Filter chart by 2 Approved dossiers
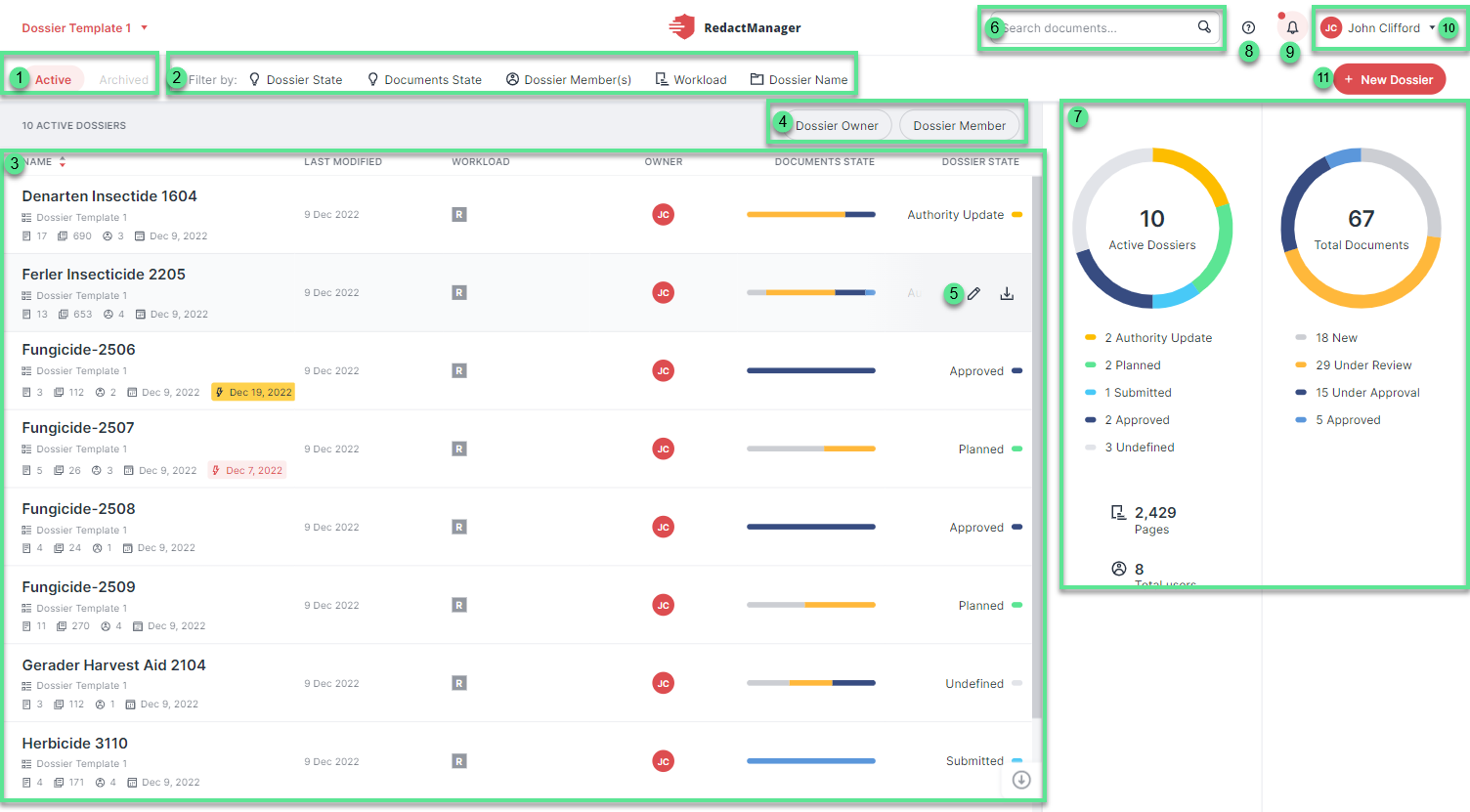 [x=1128, y=420]
